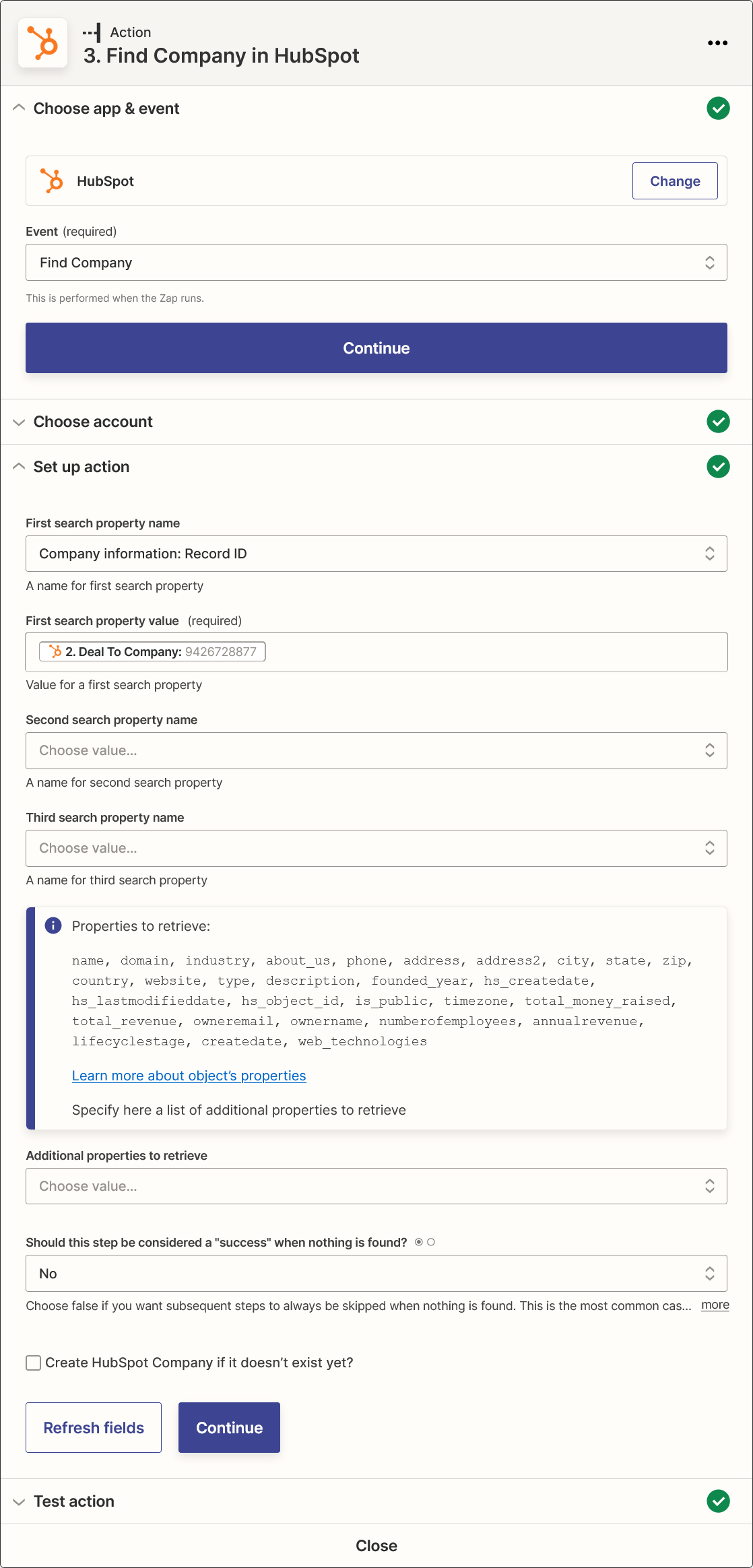Collapse the Set up action section
The image size is (753, 1568).
19,466
